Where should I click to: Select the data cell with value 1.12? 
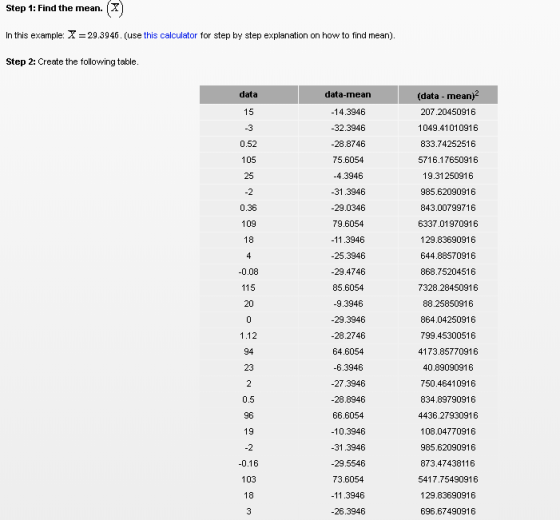[249, 336]
